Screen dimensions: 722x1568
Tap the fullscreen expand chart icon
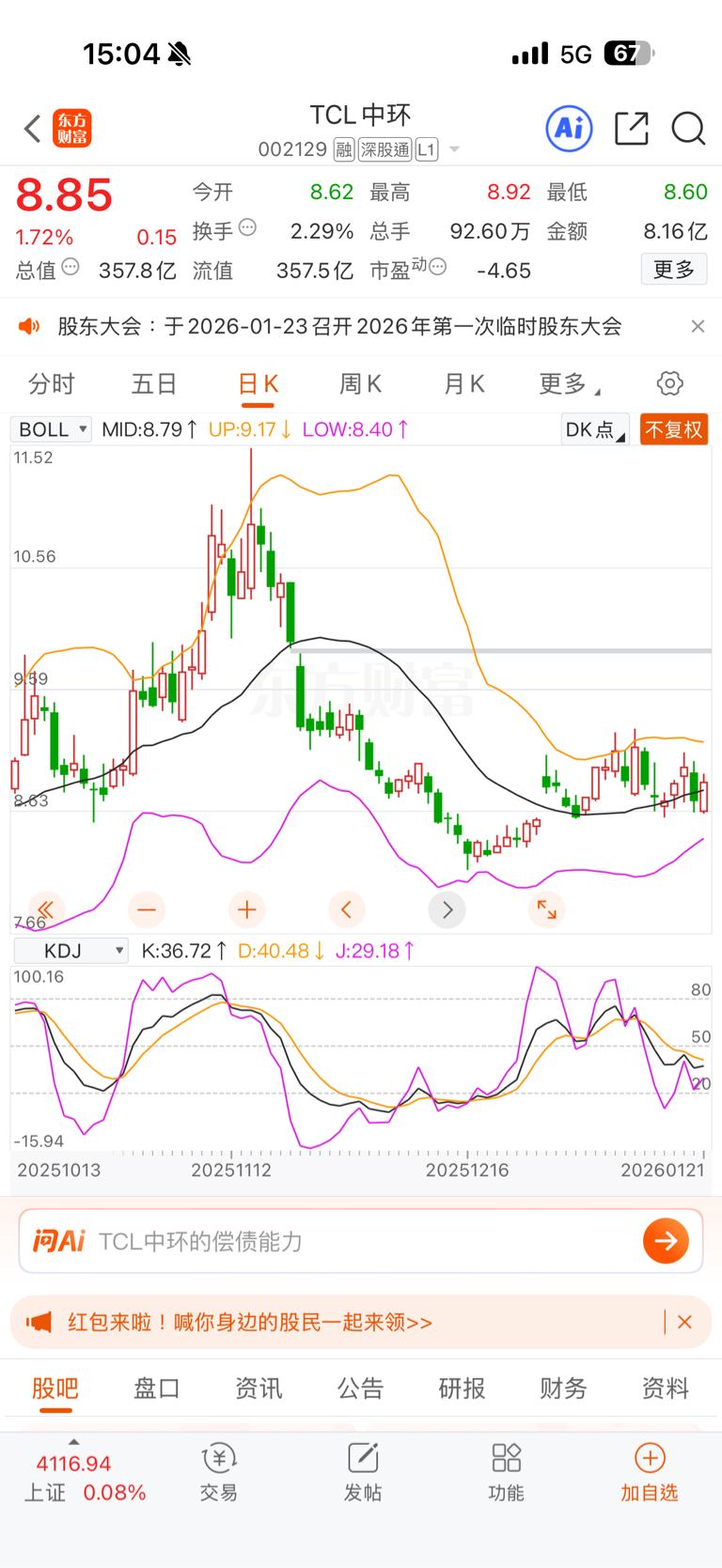click(547, 909)
